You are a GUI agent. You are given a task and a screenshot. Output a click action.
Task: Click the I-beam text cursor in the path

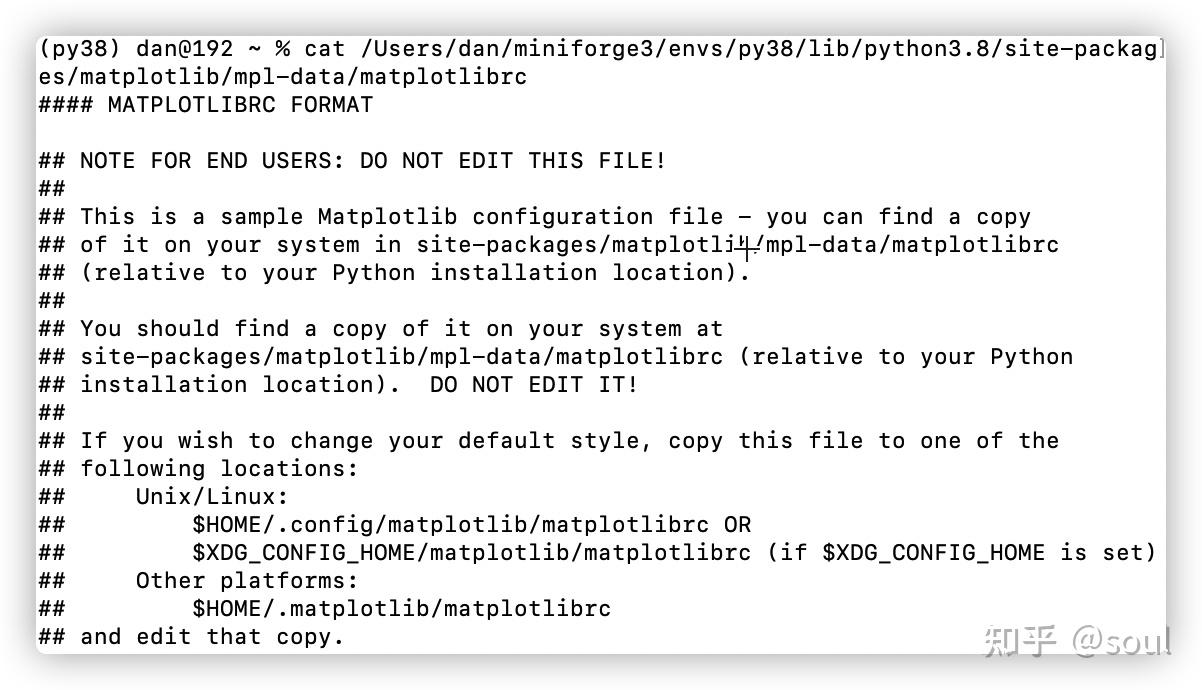point(746,244)
